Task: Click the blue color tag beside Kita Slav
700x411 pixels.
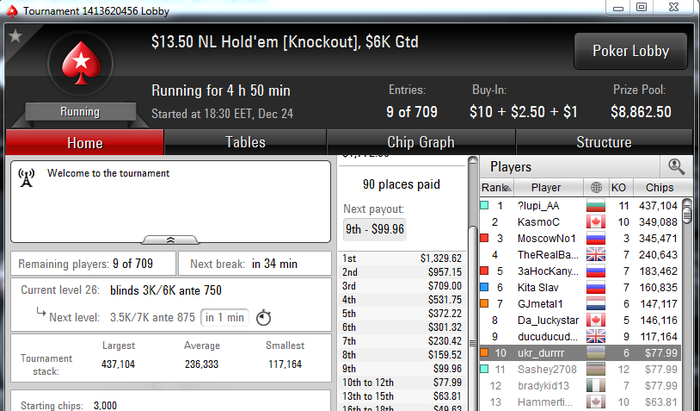Action: [484, 287]
